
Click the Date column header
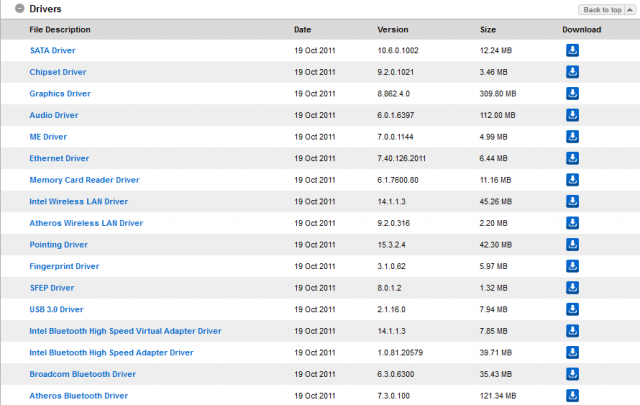(302, 29)
